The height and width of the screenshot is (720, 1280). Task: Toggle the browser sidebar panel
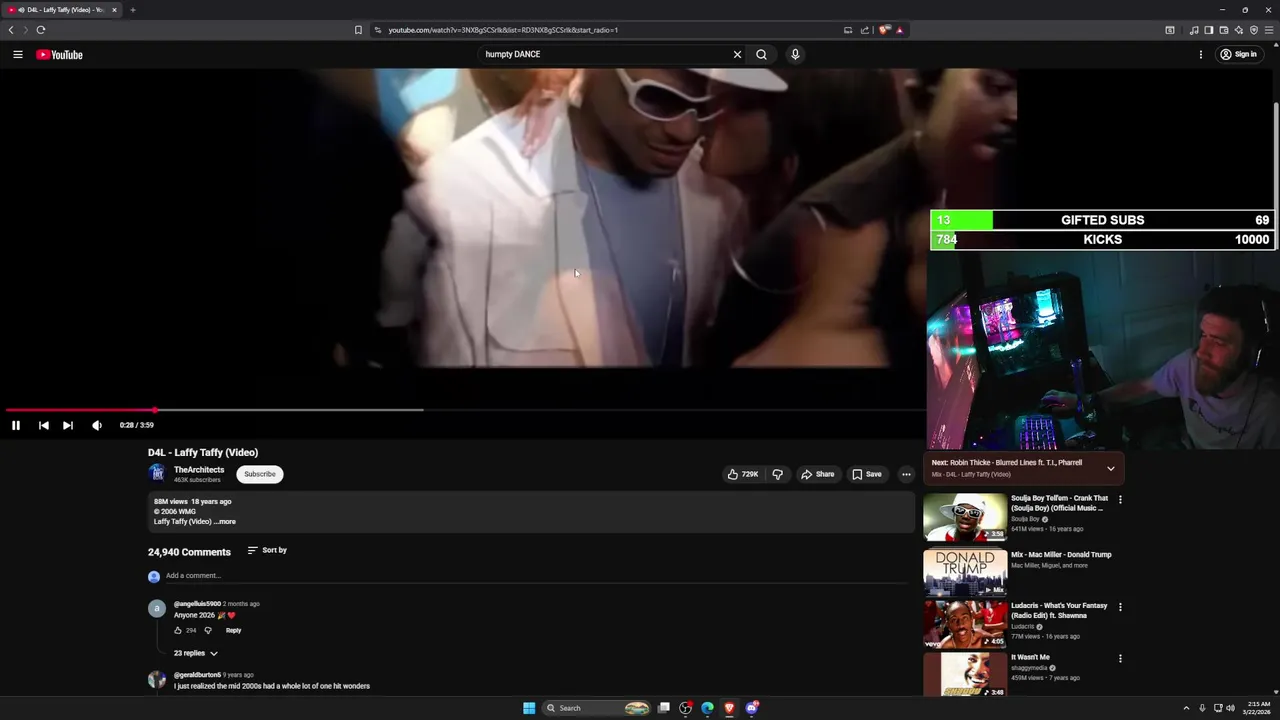click(x=1208, y=30)
